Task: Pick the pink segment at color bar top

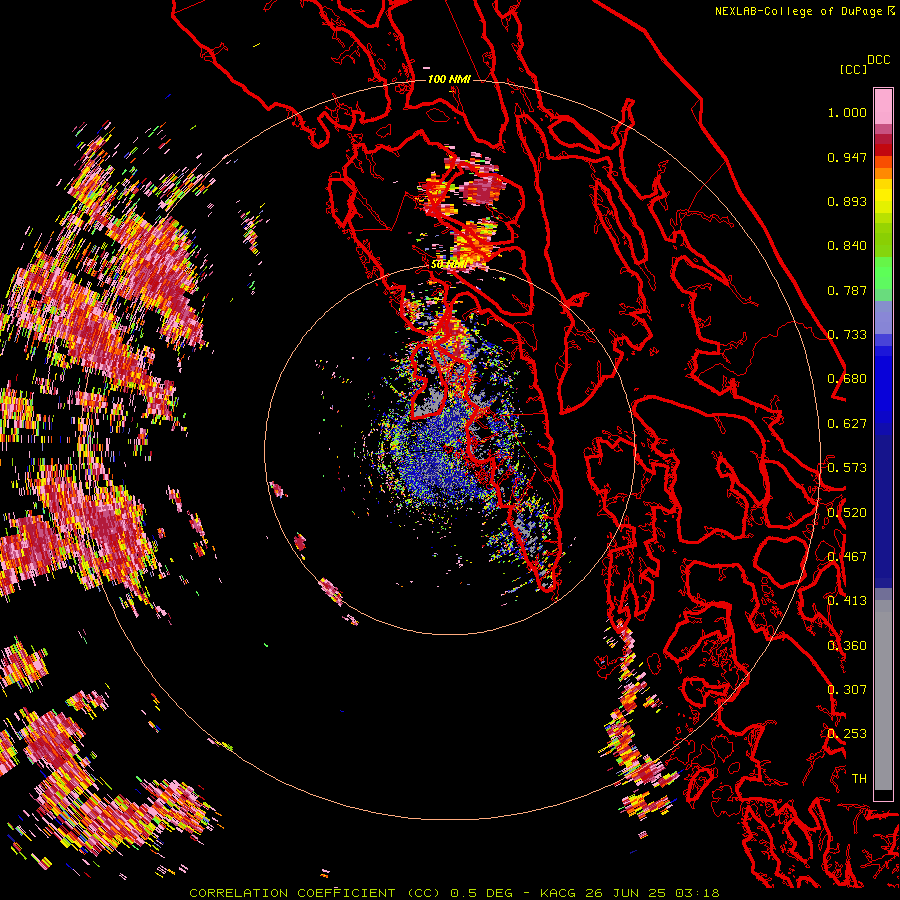Action: [883, 106]
